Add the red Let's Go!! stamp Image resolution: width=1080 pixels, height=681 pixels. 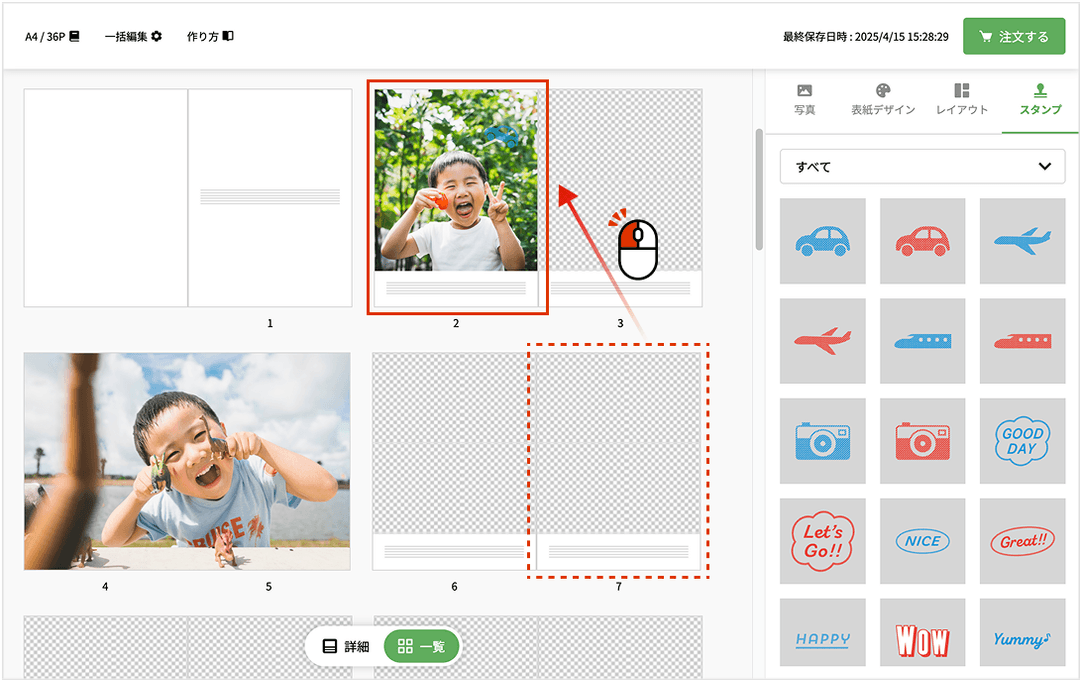tap(822, 541)
